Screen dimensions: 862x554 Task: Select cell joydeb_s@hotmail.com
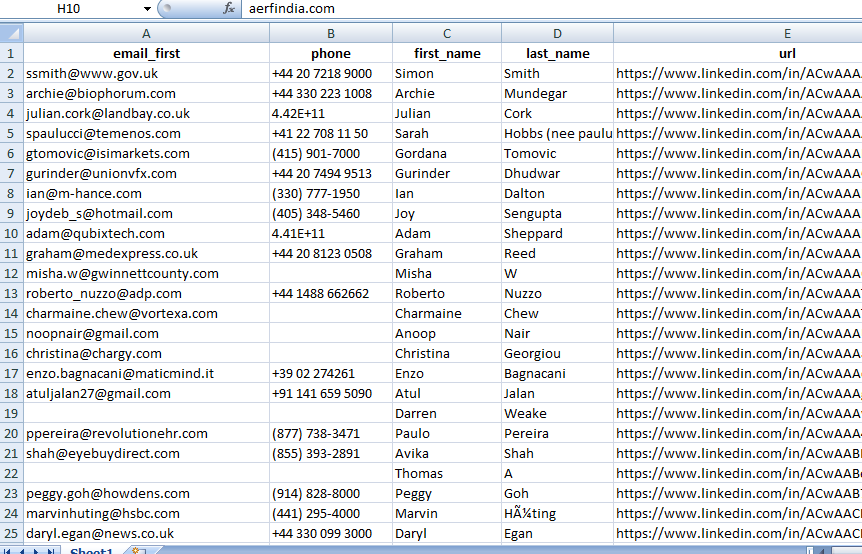click(146, 213)
